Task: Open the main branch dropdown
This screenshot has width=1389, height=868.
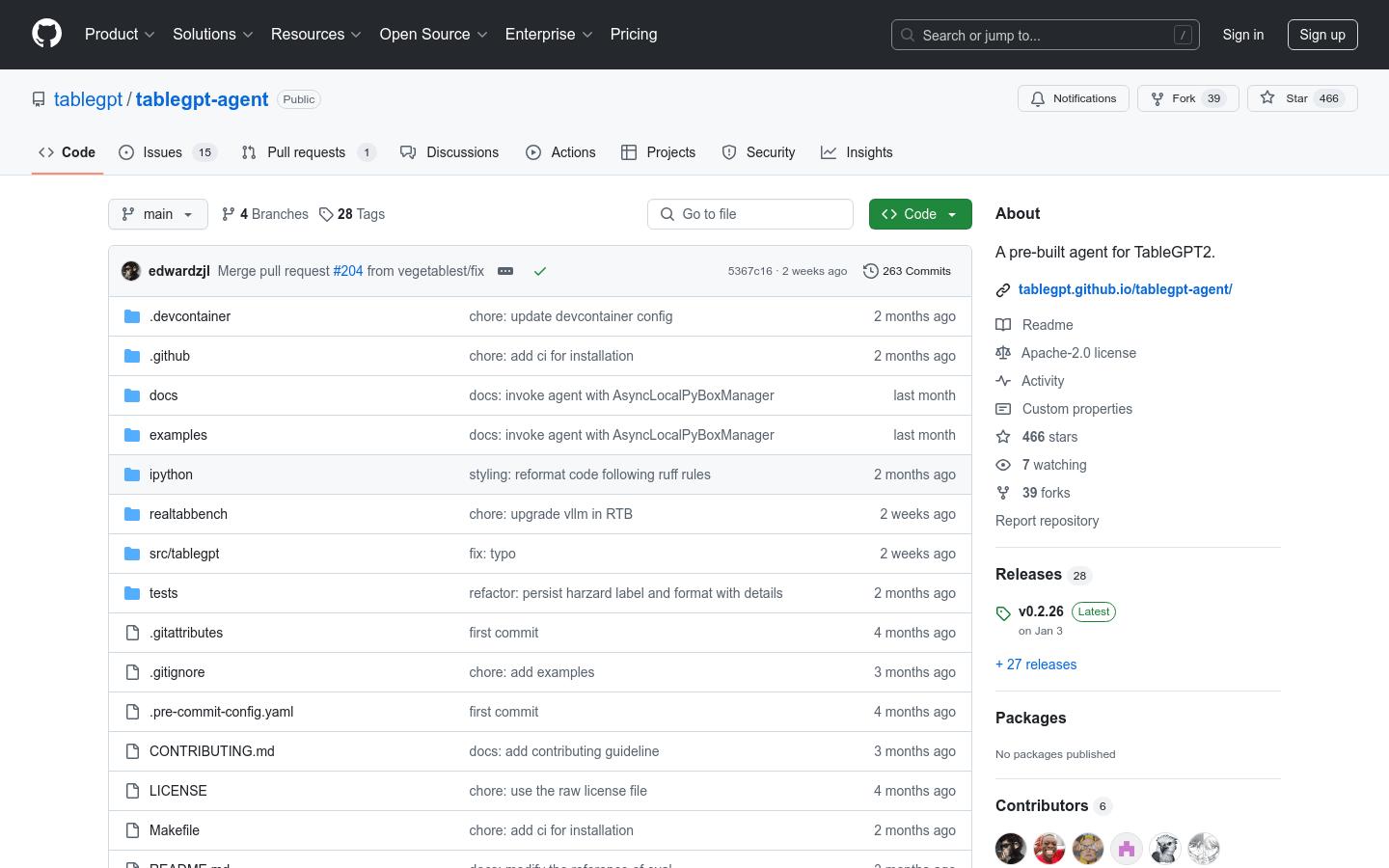Action: click(158, 214)
